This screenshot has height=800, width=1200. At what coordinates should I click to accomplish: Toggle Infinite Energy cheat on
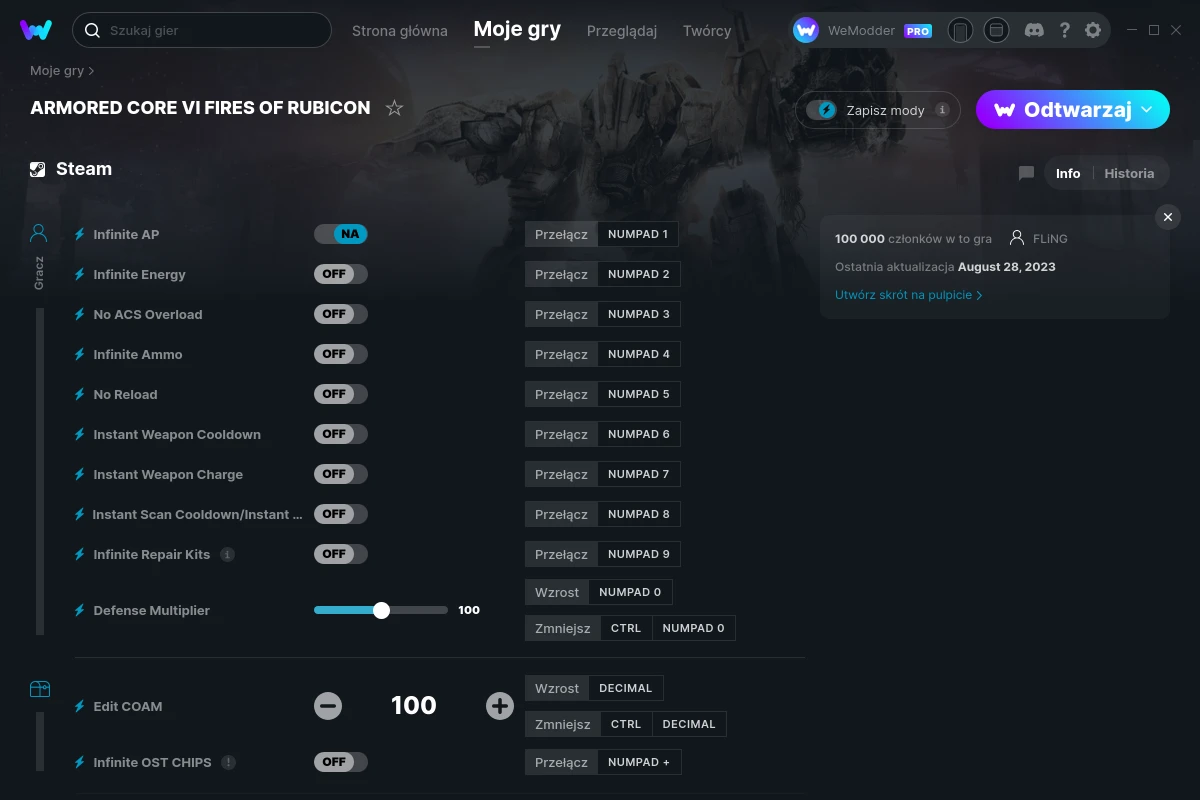tap(341, 274)
